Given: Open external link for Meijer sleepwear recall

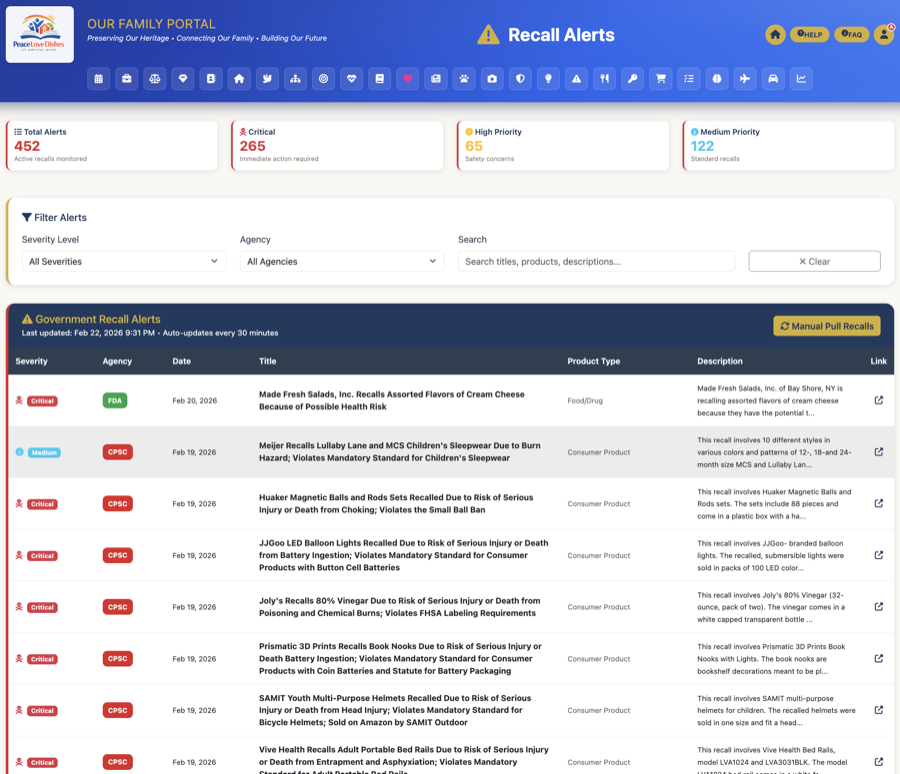Looking at the screenshot, I should (879, 452).
